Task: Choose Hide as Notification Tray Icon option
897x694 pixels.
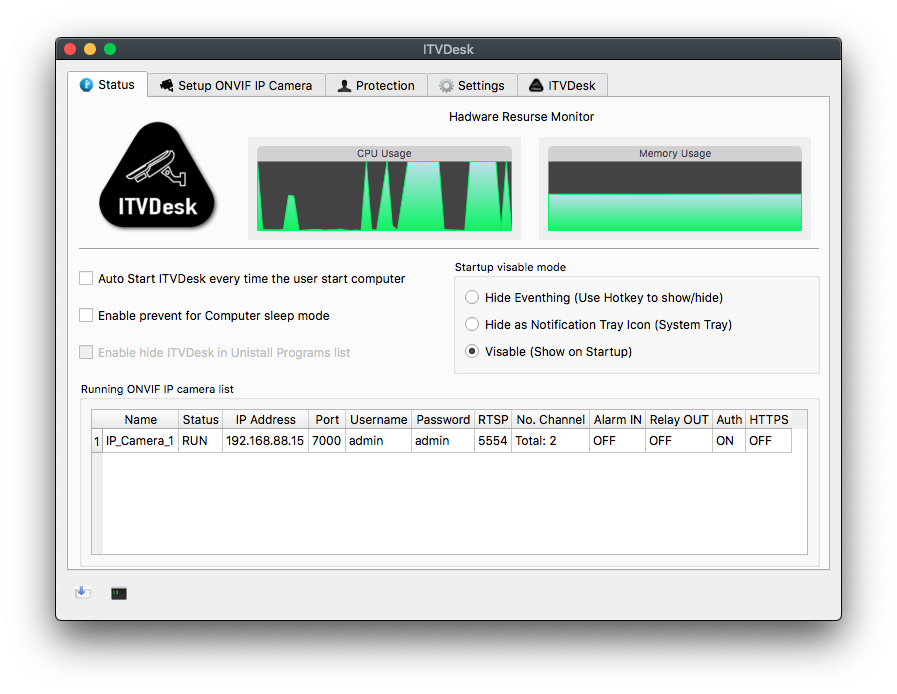Action: coord(471,324)
